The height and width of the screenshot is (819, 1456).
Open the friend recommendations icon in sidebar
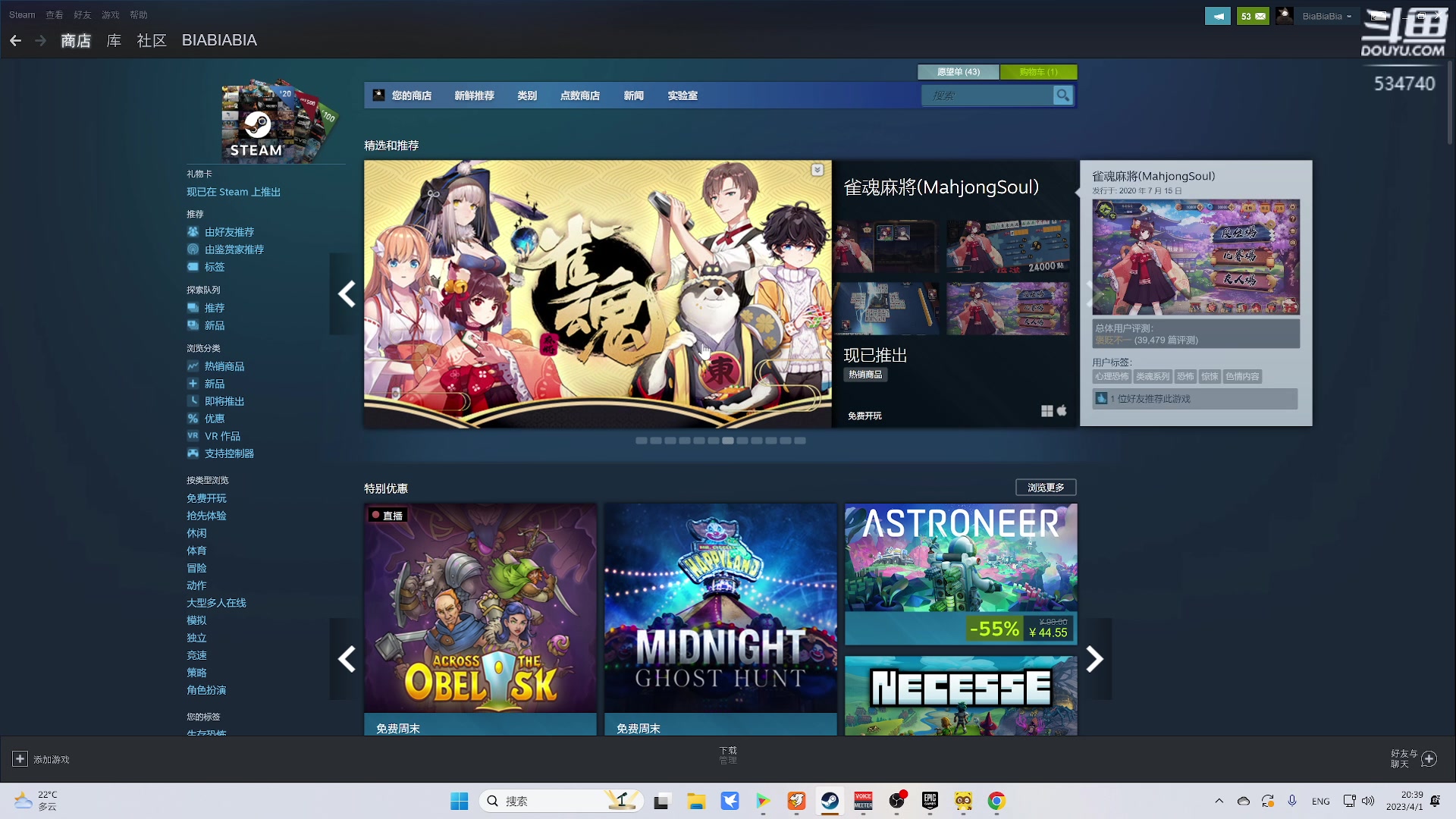coord(193,232)
